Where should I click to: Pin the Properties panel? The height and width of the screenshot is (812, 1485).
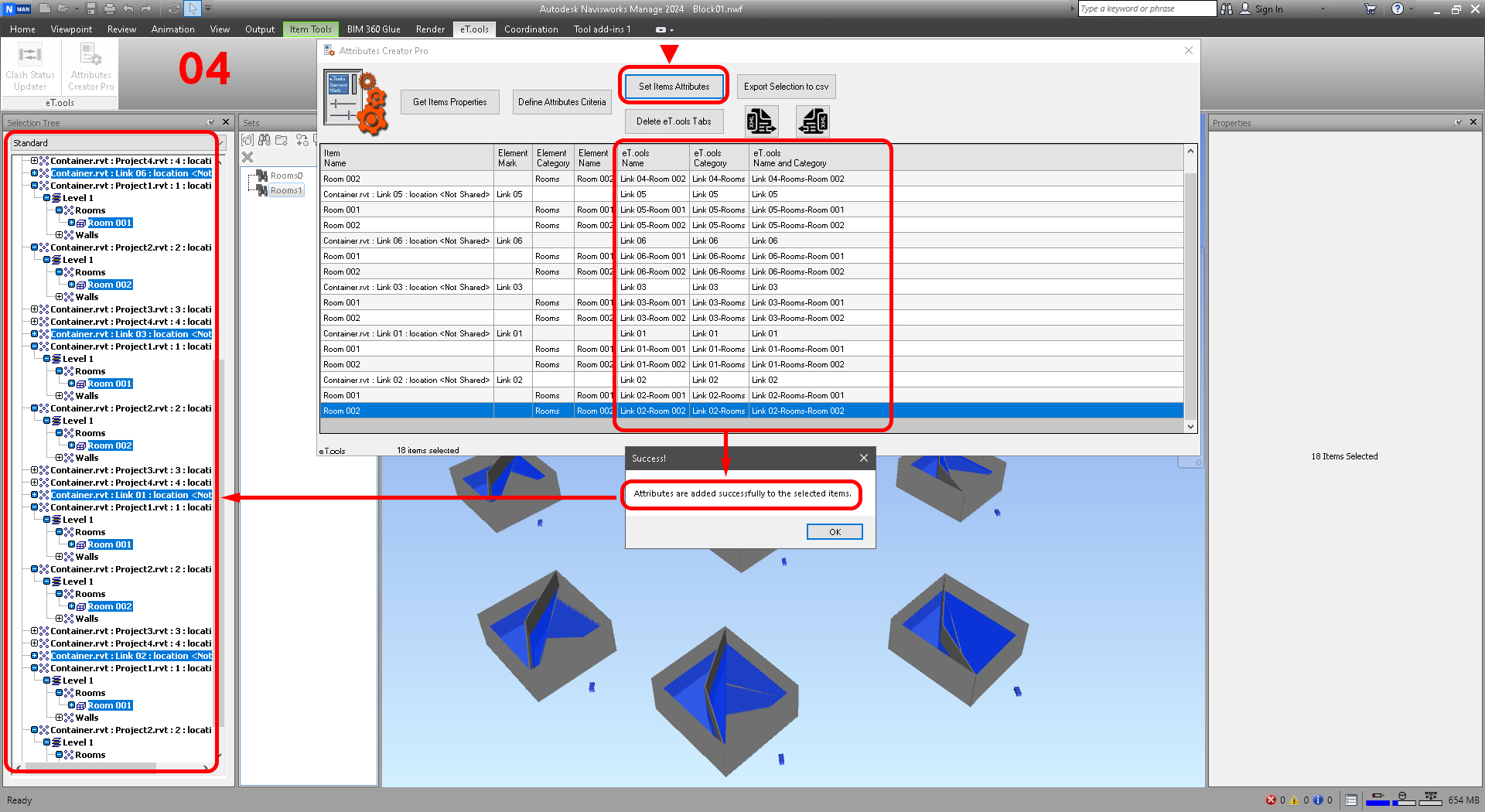coord(1459,122)
